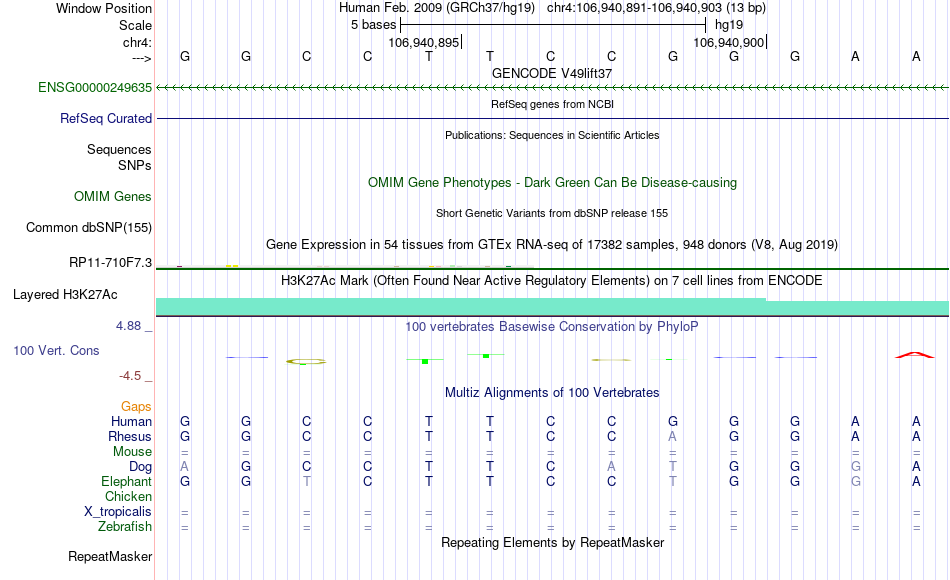
Task: Open the RefSeq Curated track label
Action: (105, 119)
